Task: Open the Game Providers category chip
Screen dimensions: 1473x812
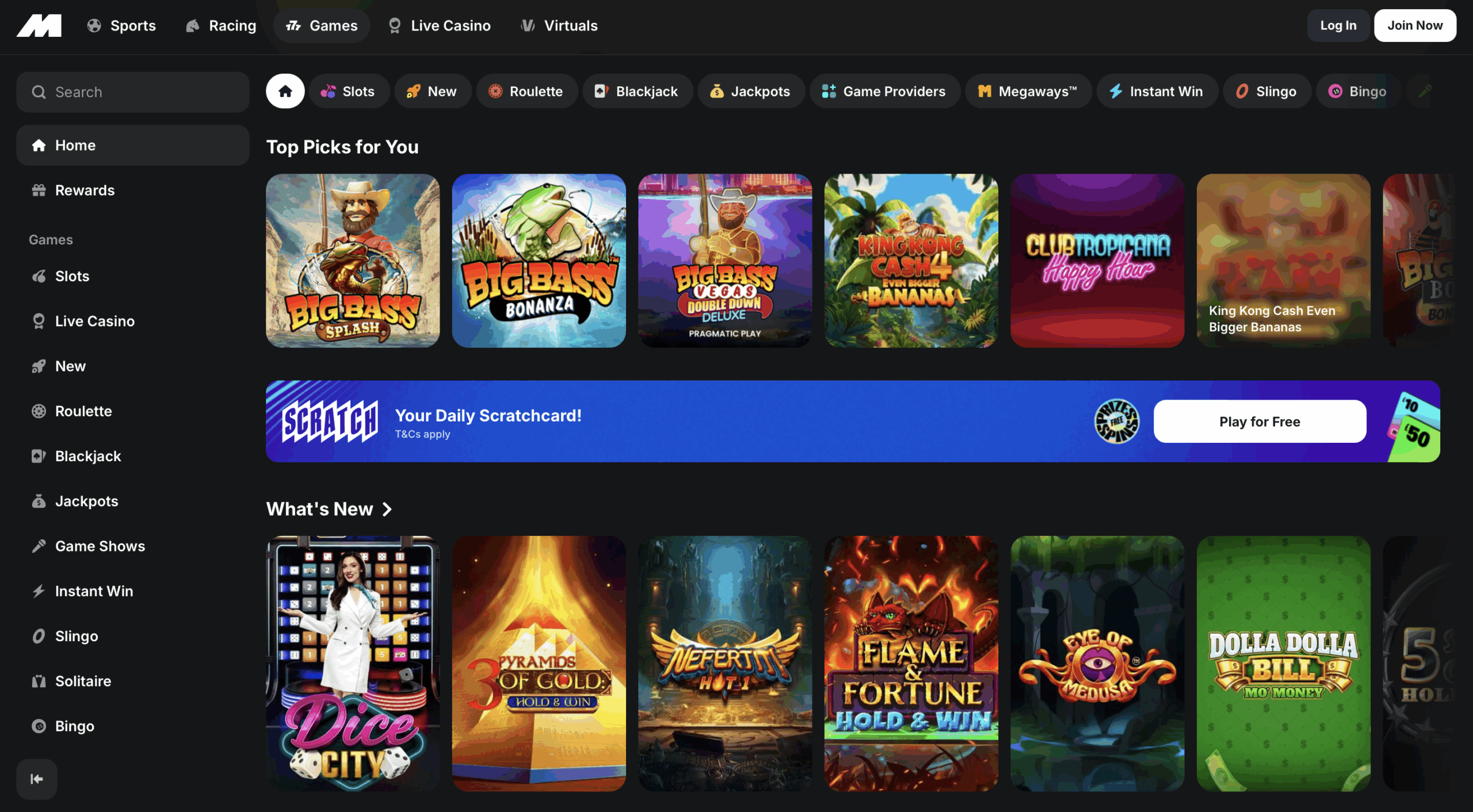Action: pos(884,91)
